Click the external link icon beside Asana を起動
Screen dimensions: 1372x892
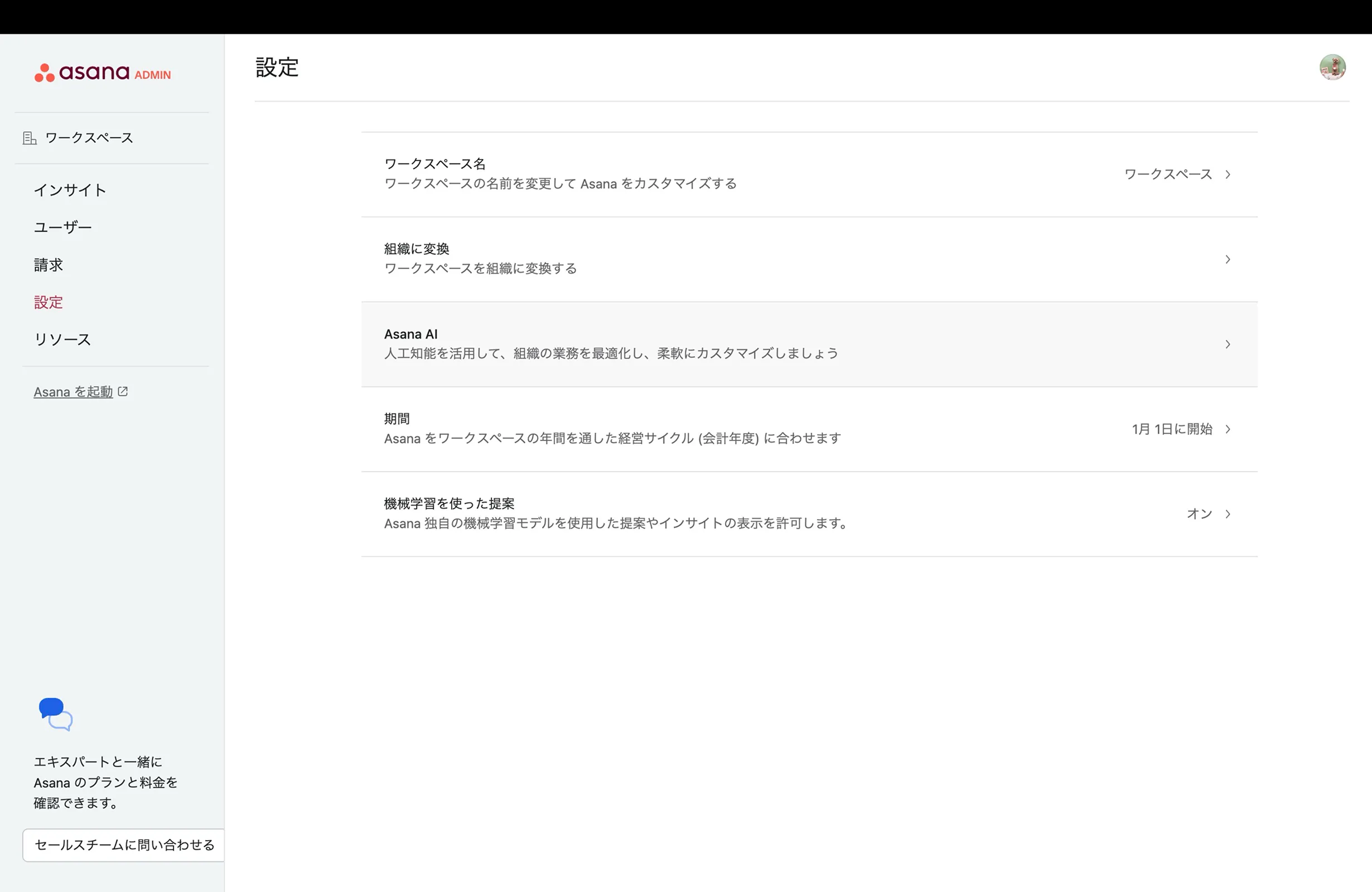[123, 391]
